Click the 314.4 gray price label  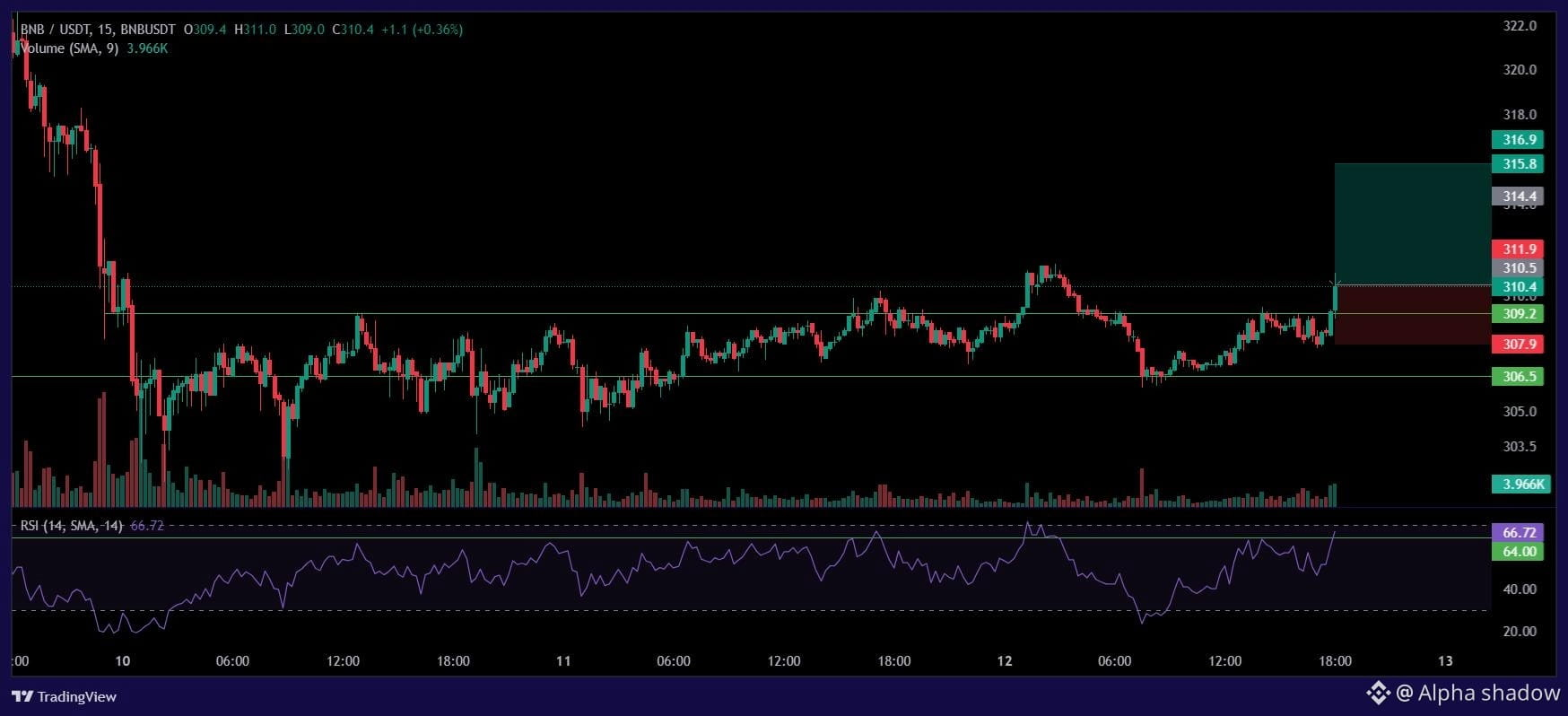point(1518,196)
